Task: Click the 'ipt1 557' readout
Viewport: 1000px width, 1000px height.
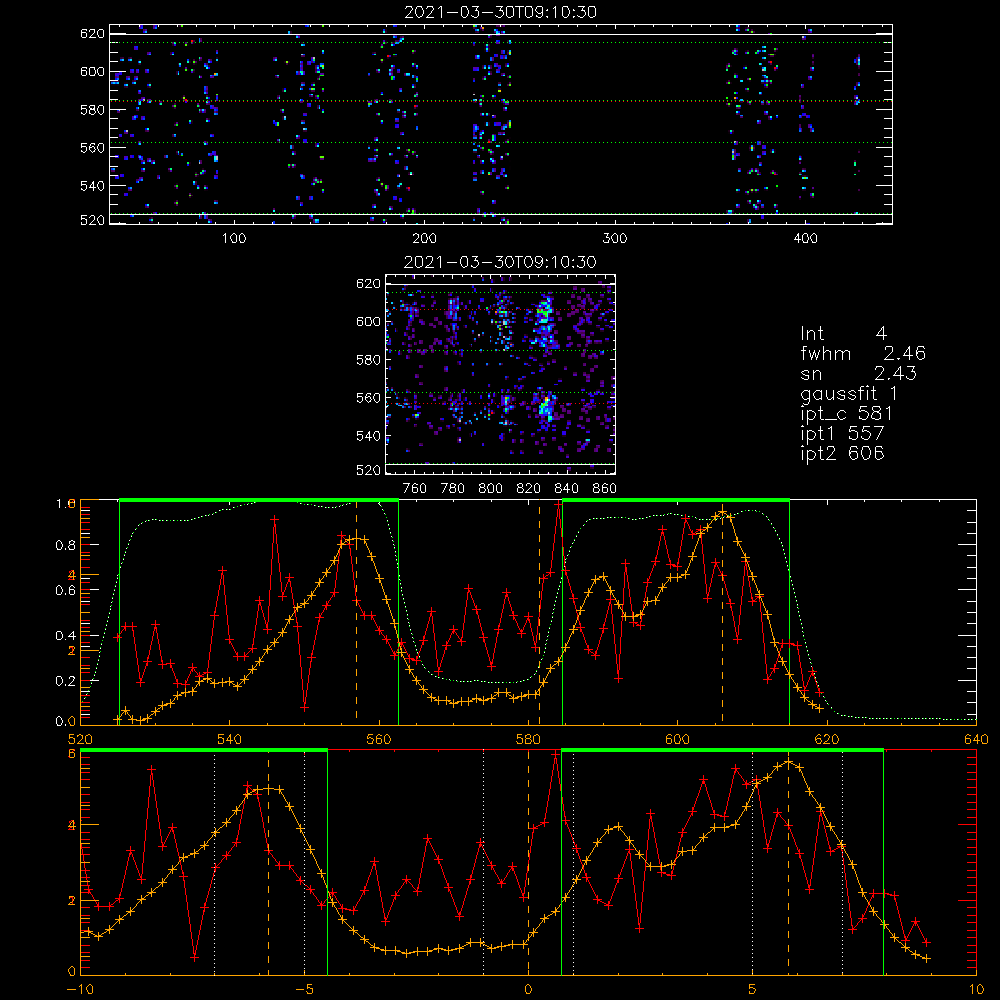Action: tap(842, 433)
